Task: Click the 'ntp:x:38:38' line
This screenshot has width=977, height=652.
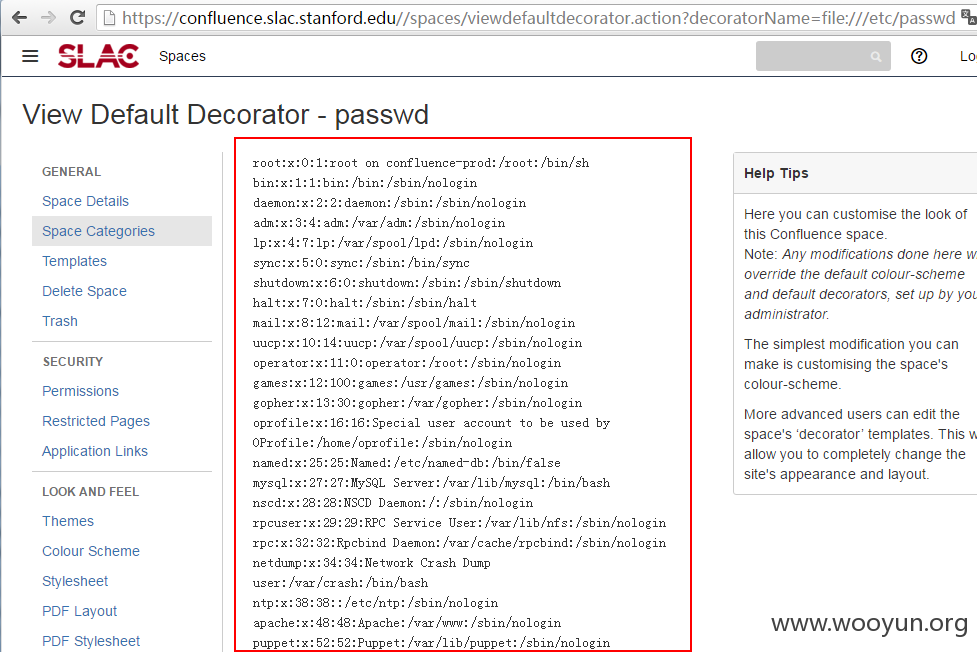Action: pos(375,603)
